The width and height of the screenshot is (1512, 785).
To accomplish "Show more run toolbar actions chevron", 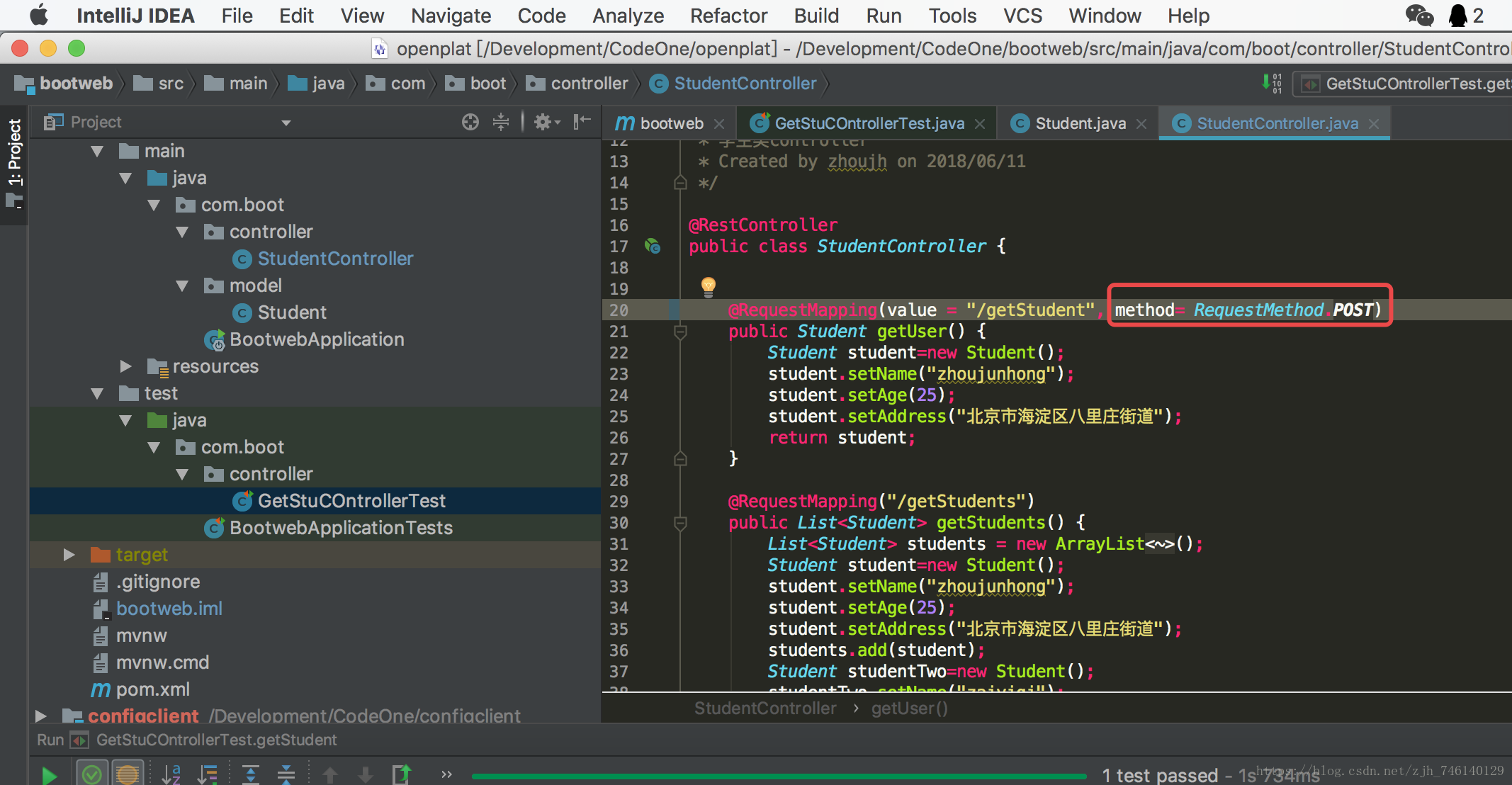I will point(446,774).
